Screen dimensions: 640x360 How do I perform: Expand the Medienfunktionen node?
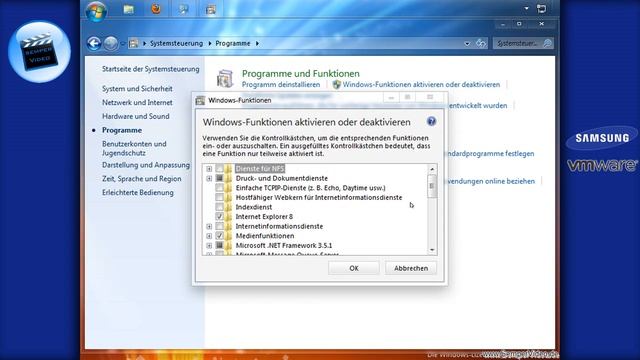209,236
